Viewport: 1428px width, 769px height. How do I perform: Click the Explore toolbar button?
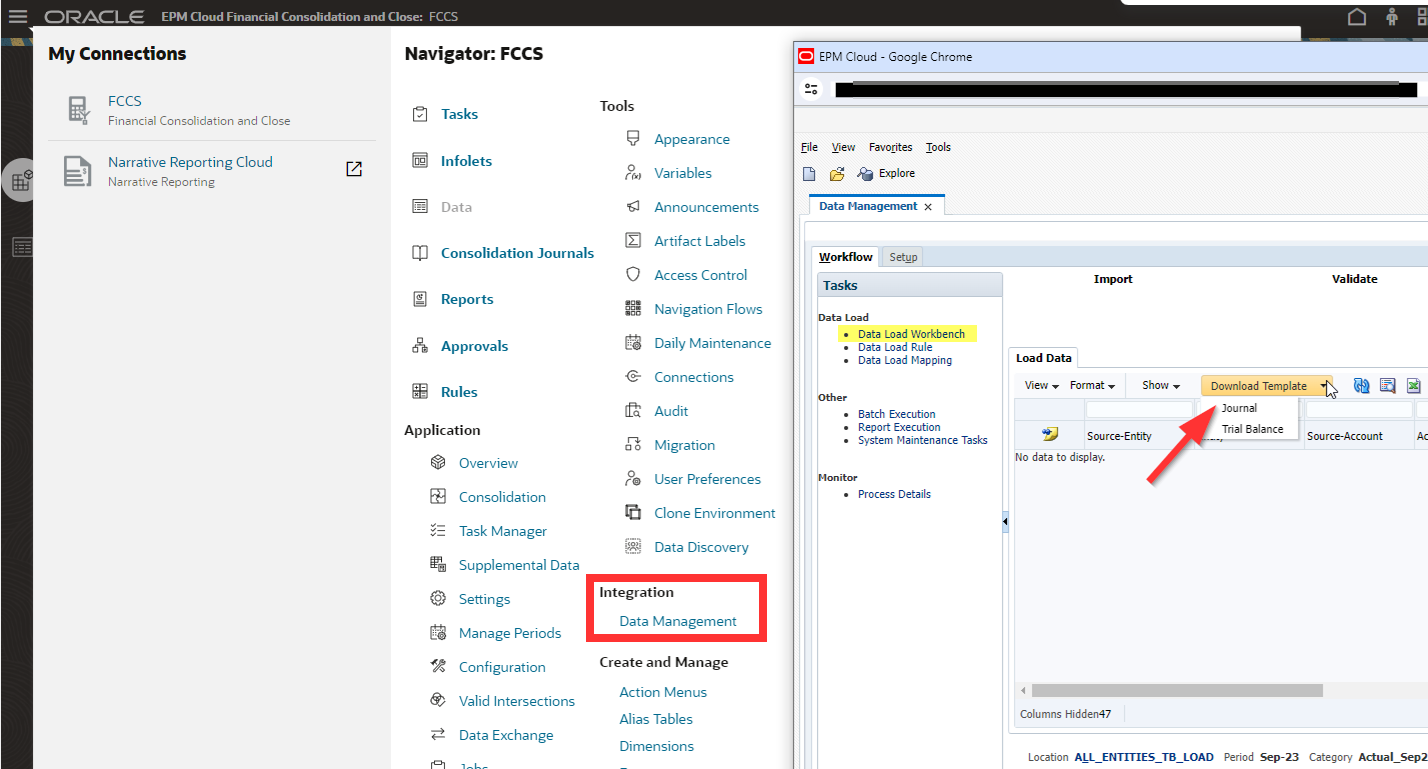coord(886,174)
